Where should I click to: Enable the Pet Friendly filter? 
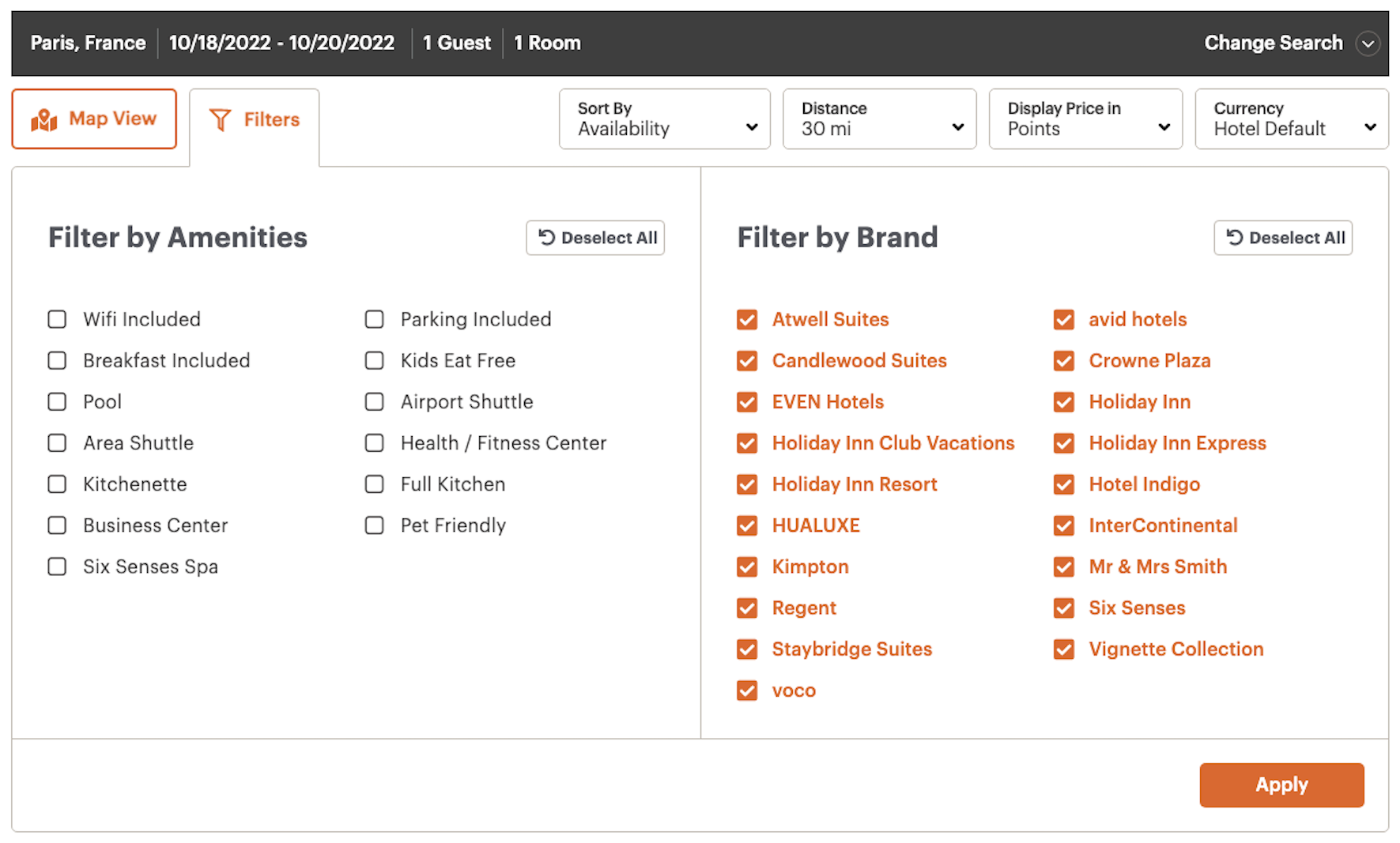pos(374,525)
